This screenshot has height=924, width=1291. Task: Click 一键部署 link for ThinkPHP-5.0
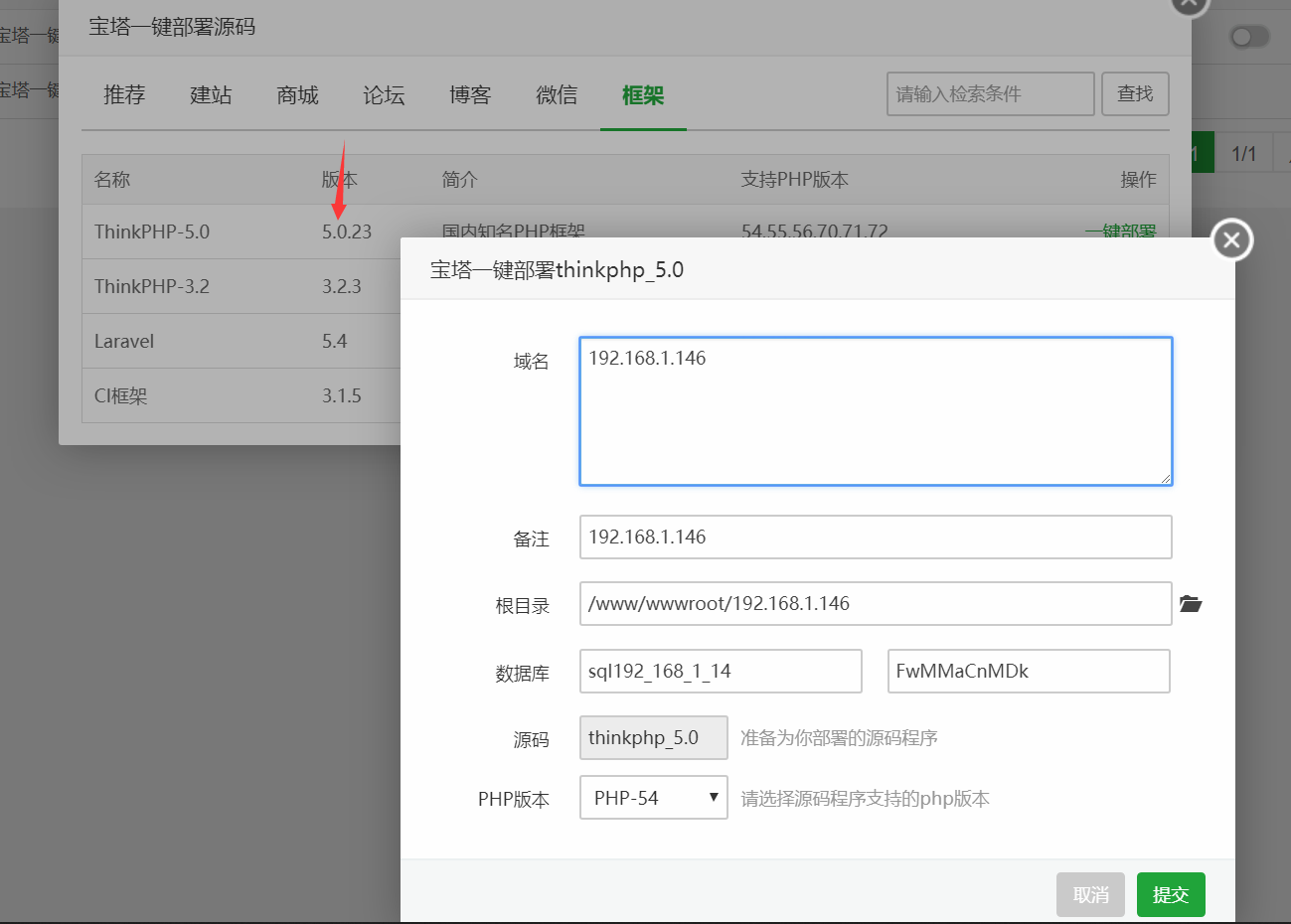tap(1120, 231)
